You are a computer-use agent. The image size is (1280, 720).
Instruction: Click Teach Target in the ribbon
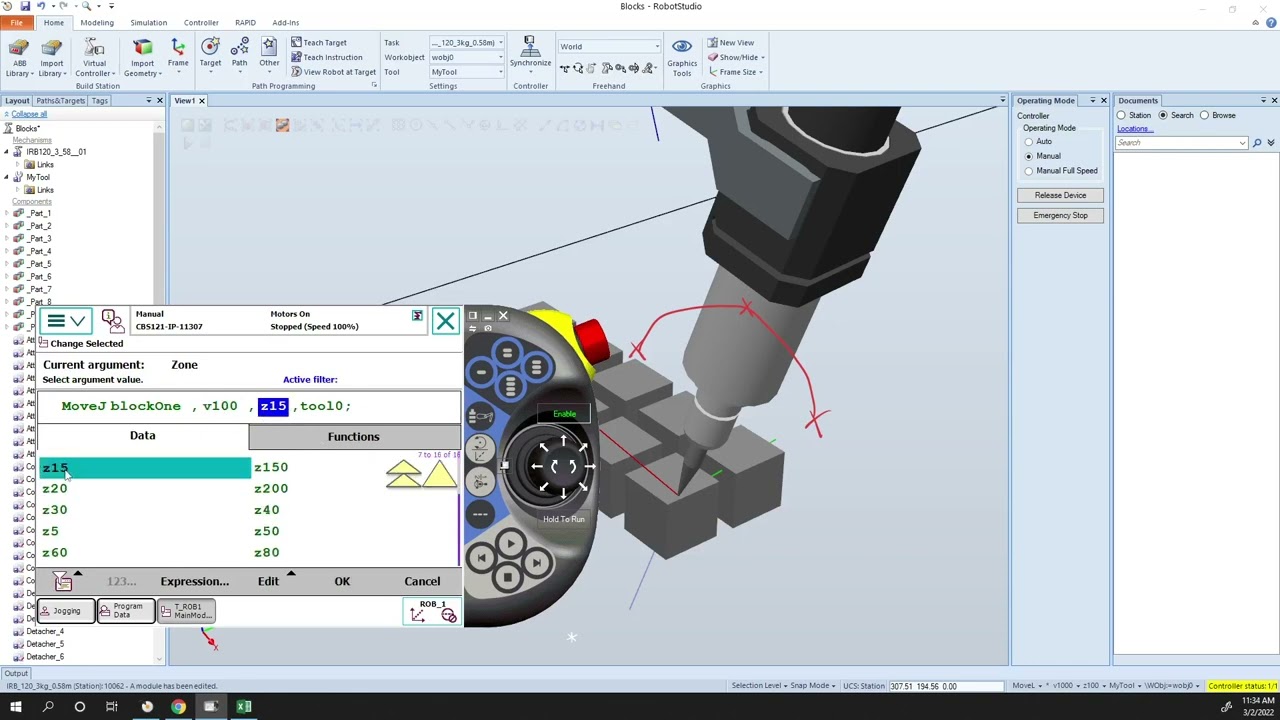click(x=319, y=43)
